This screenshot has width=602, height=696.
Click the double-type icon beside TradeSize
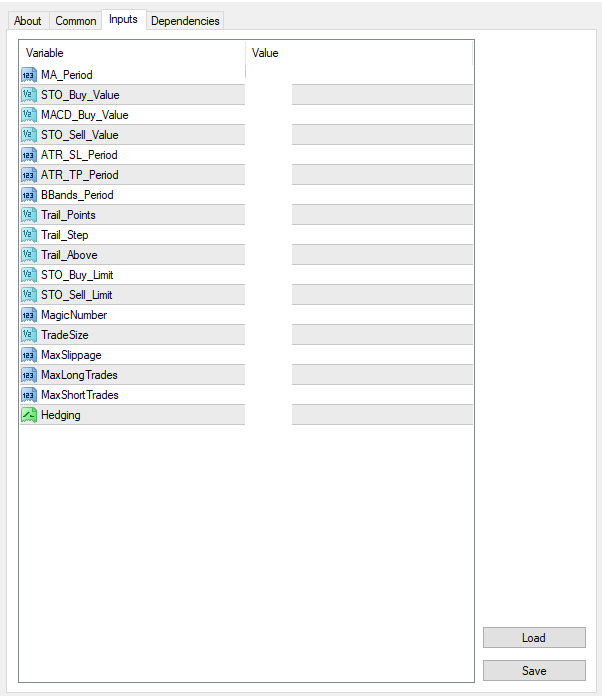click(29, 335)
